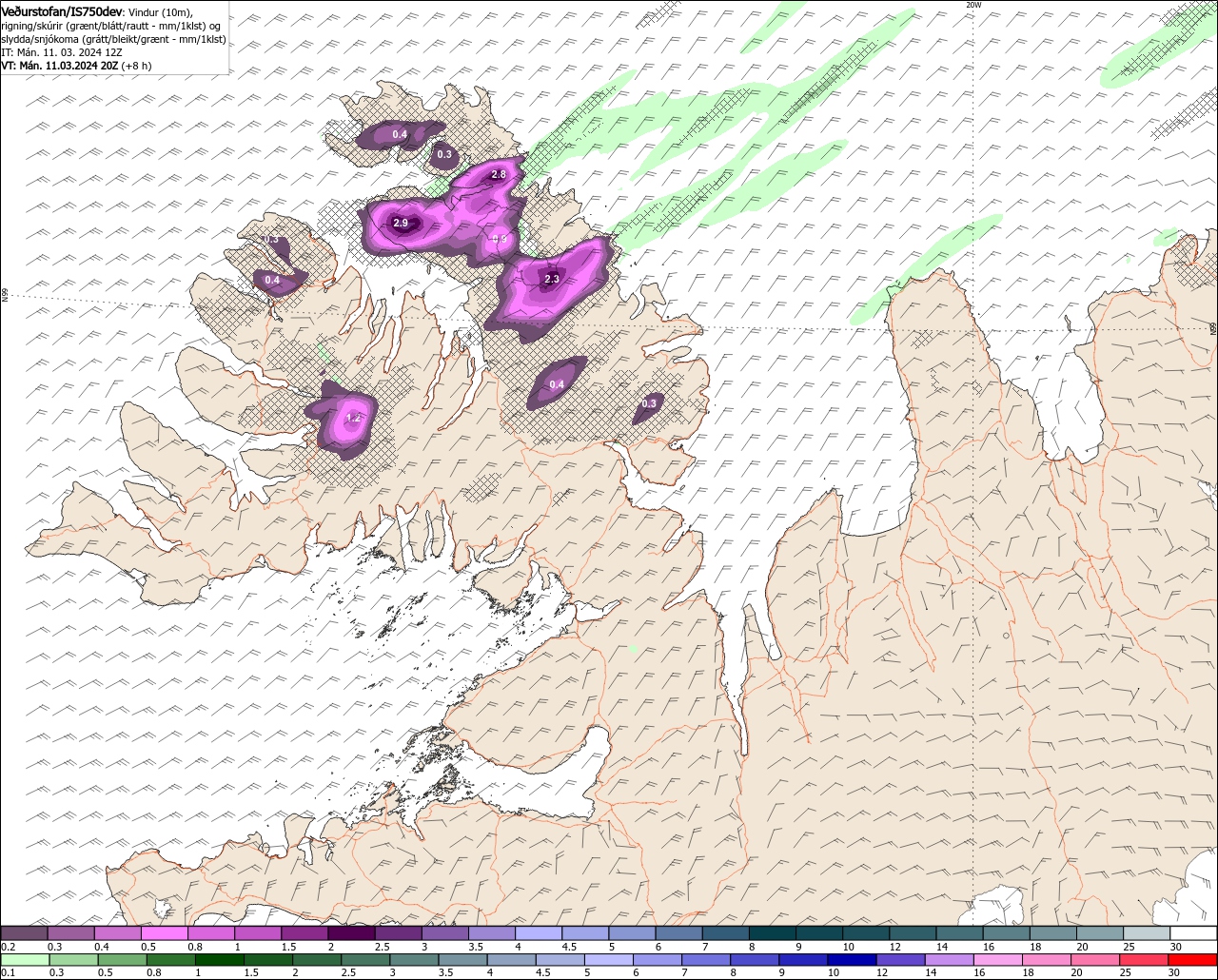Click the 2.9 snowfall value on the map
Image resolution: width=1218 pixels, height=980 pixels.
401,224
